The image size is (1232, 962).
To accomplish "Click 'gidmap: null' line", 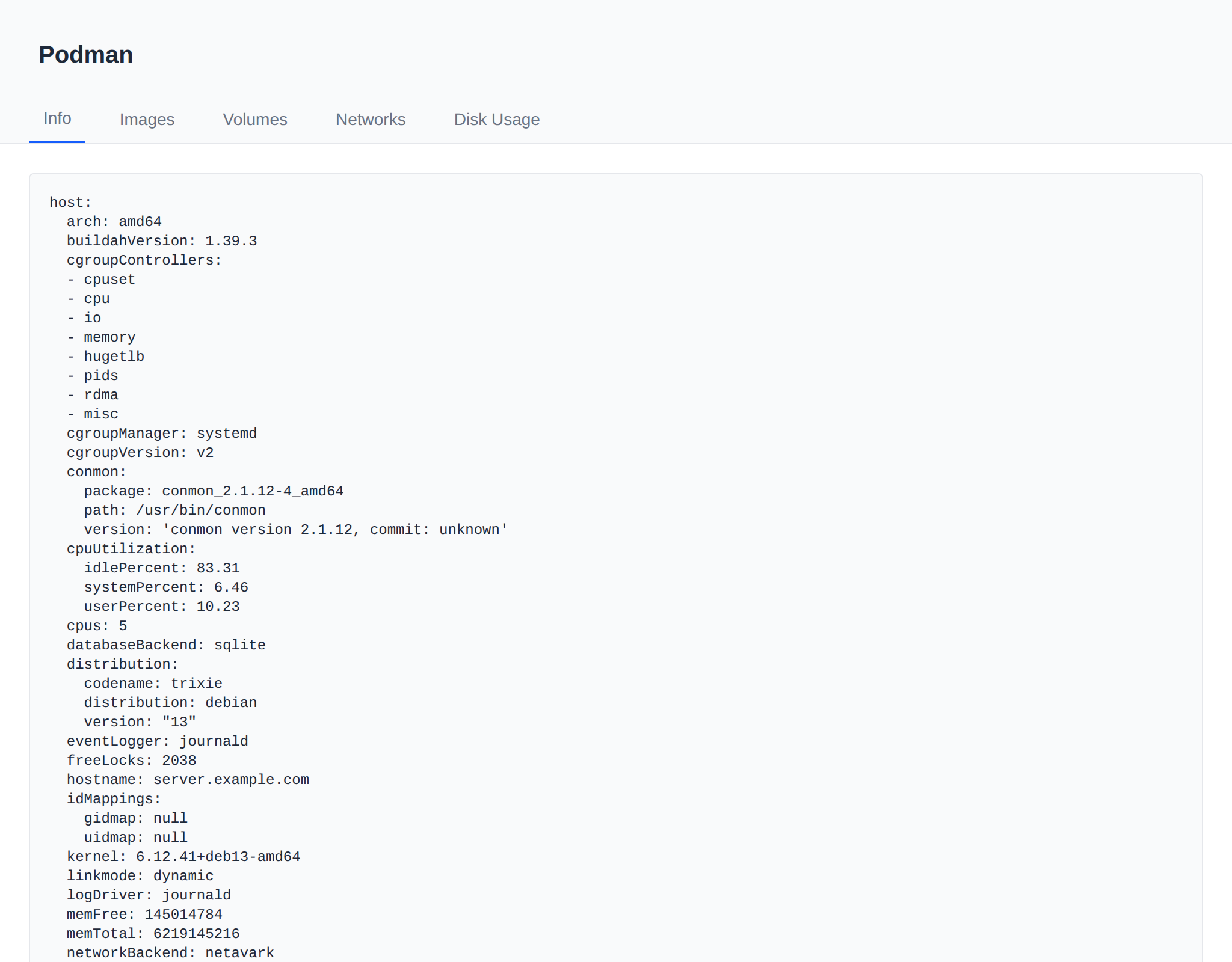I will (x=136, y=818).
